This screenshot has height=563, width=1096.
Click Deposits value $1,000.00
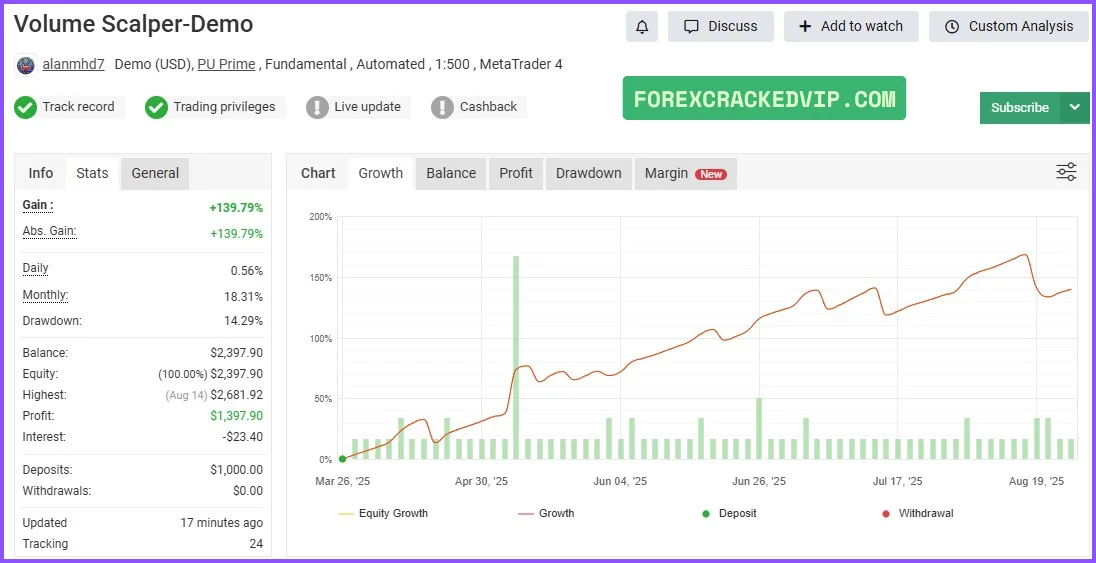[237, 470]
